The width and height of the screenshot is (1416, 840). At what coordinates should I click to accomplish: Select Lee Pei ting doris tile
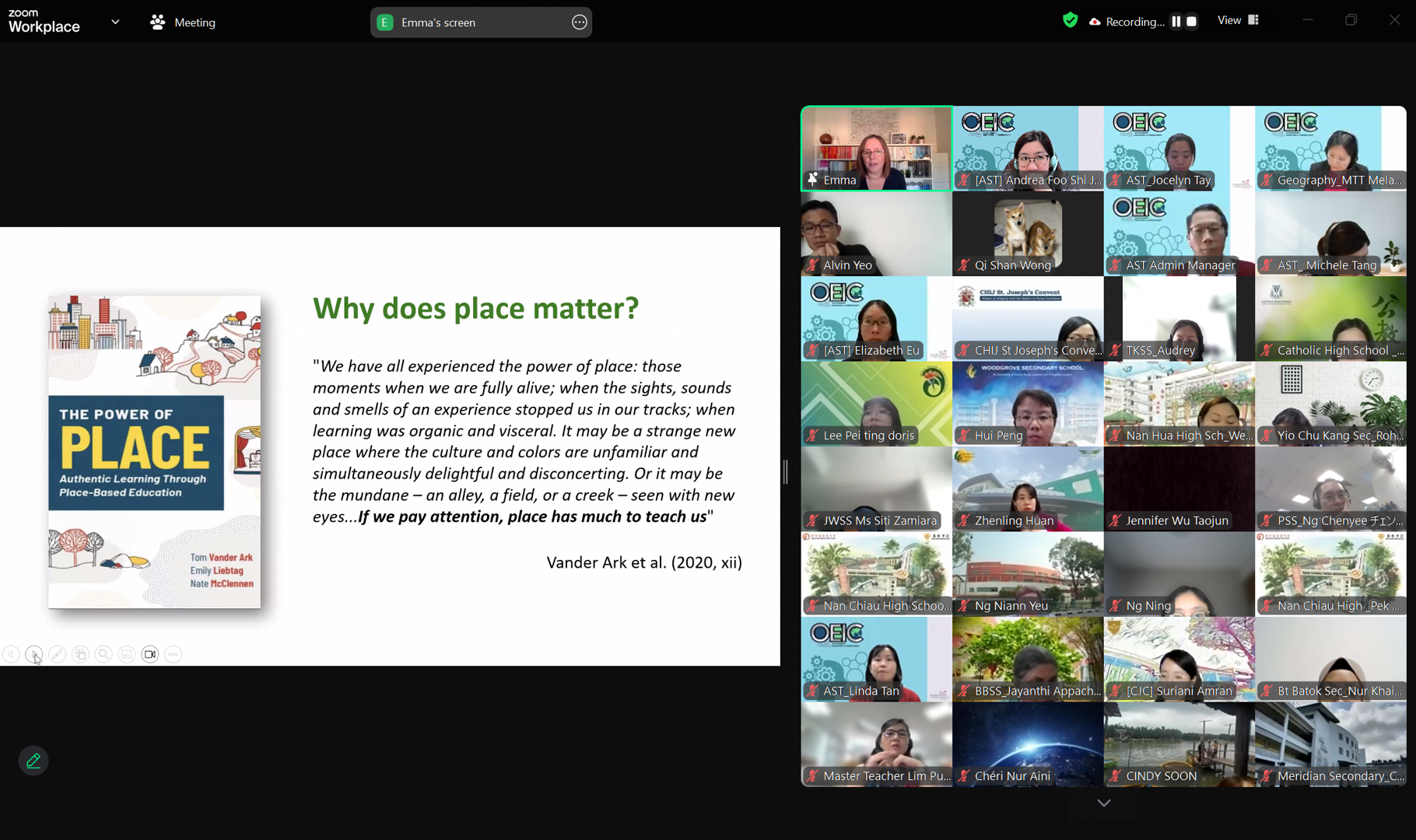[x=876, y=404]
